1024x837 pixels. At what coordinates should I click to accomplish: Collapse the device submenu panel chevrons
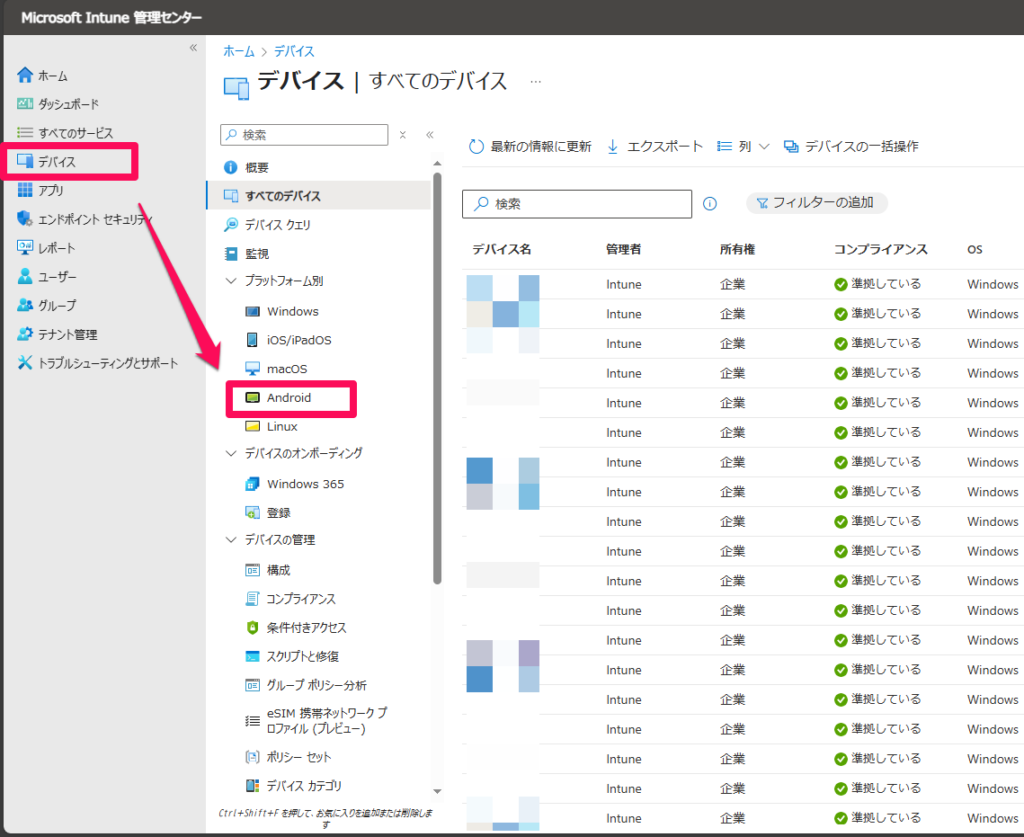pyautogui.click(x=430, y=134)
